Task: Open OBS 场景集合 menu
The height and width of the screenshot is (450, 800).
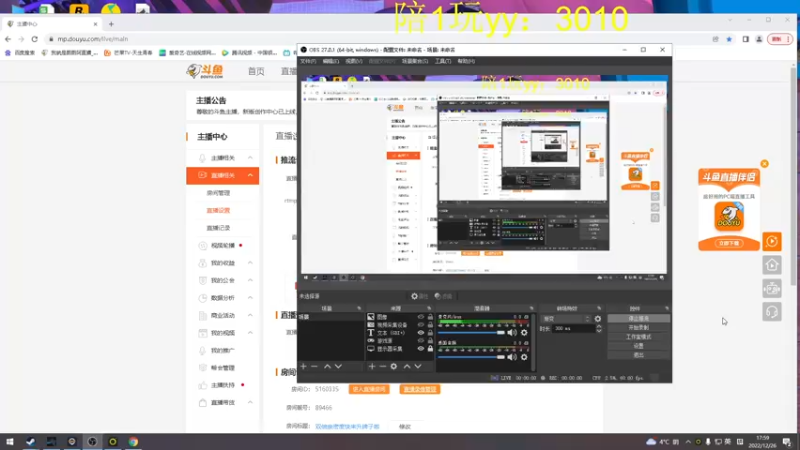Action: point(415,61)
